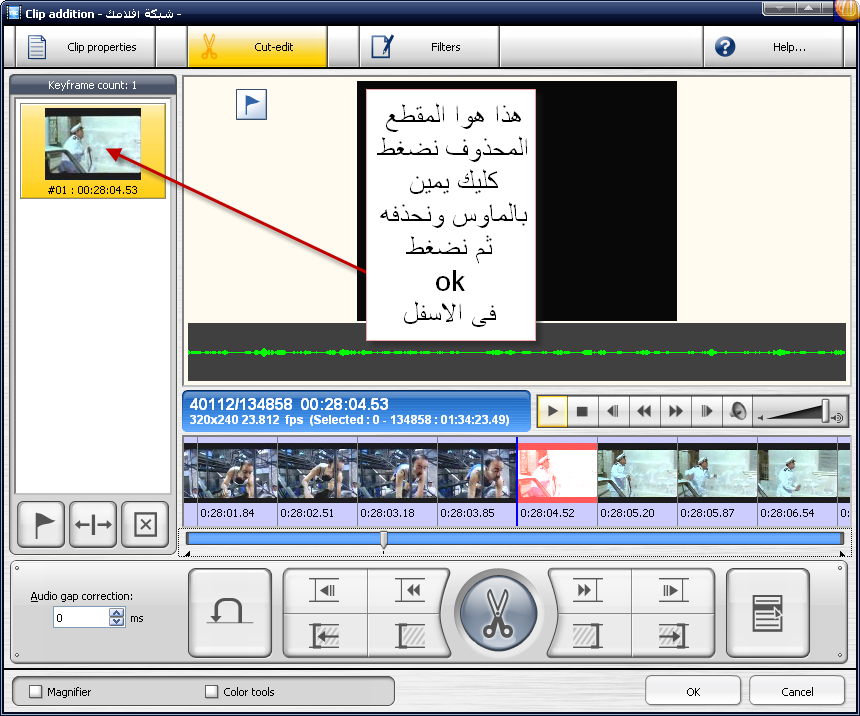
Task: Click the Audio gap correction input field
Action: 81,618
